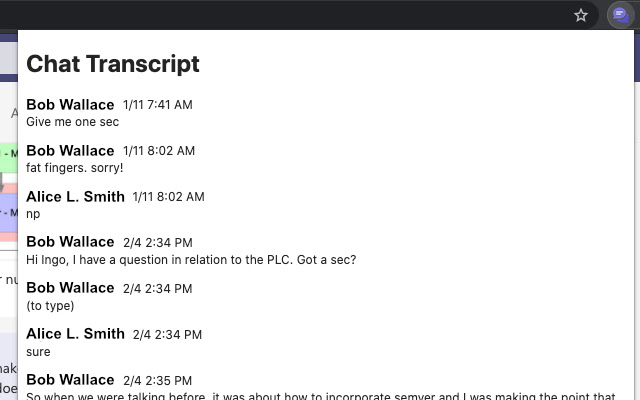This screenshot has width=640, height=400.
Task: Click the "fat fingers. sorry!" message
Action: click(x=75, y=168)
